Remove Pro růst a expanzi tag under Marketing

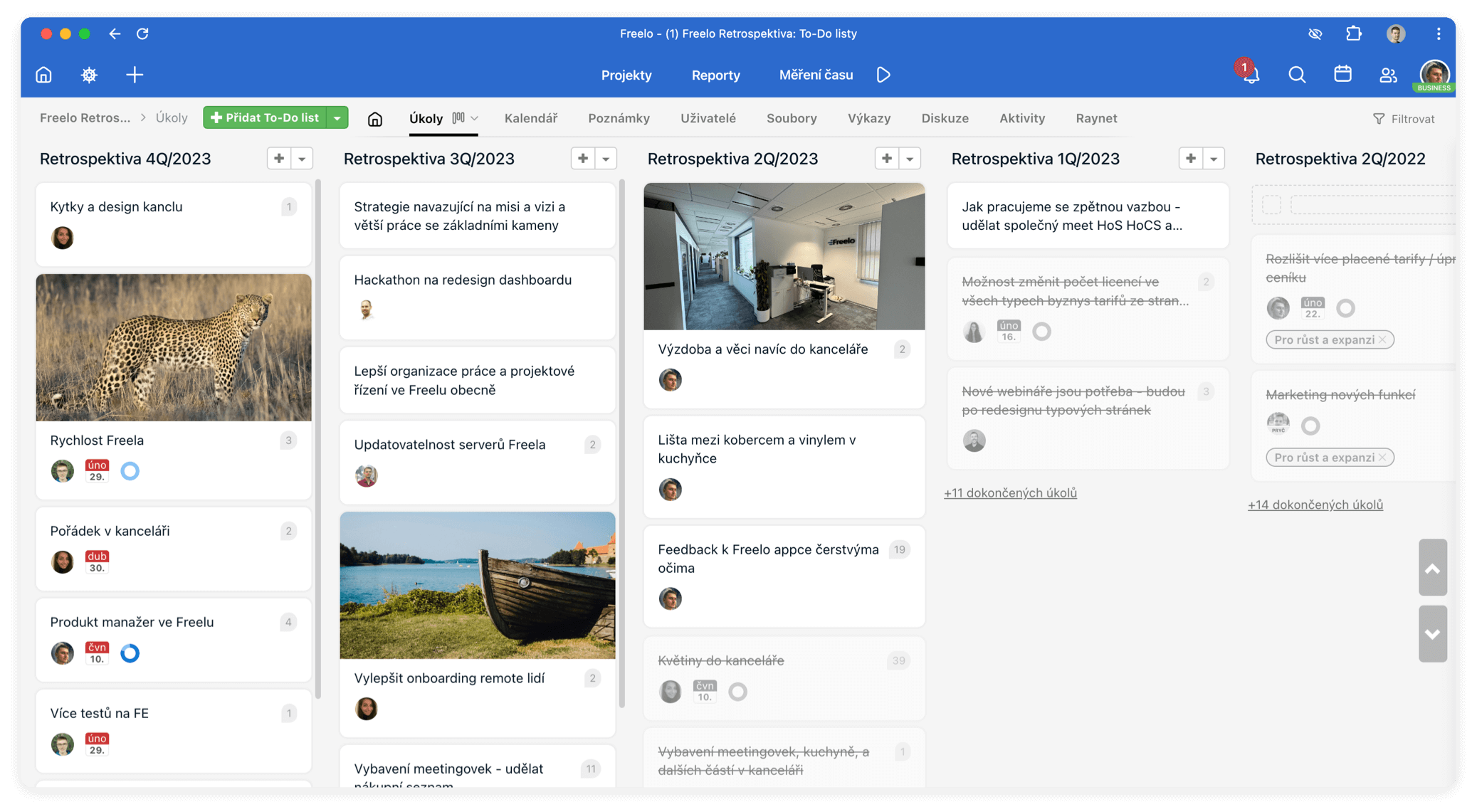coord(1382,458)
